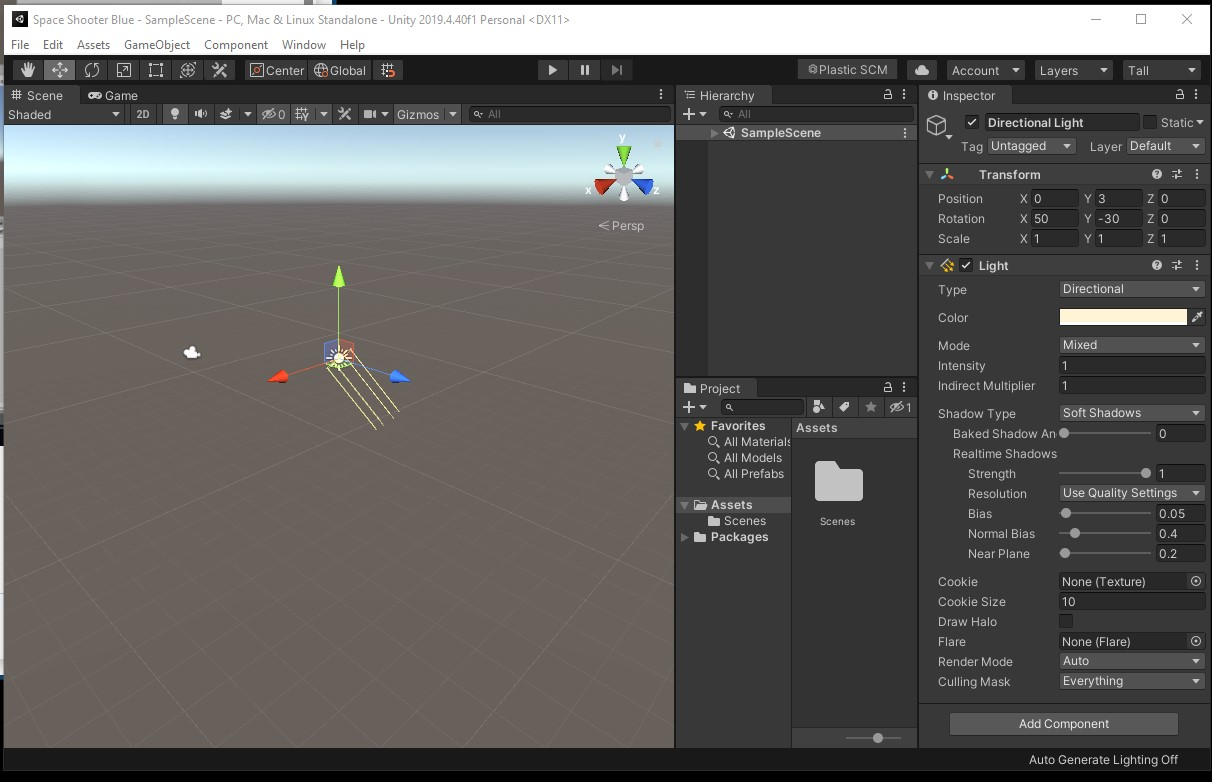Screen dimensions: 1212x782
Task: Click the Pause button
Action: coord(585,70)
